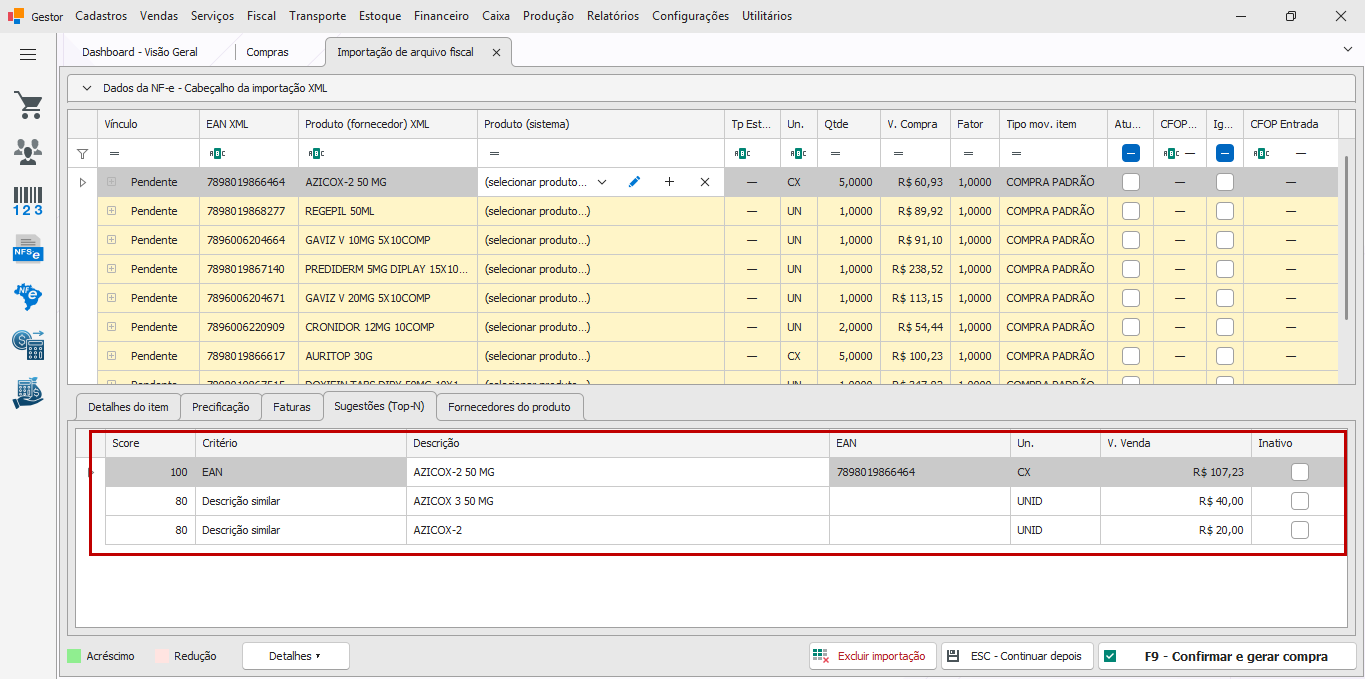Screen dimensions: 1365x679
Task: Toggle Inativo checkbox for the EAN suggestion row
Action: (x=1299, y=472)
